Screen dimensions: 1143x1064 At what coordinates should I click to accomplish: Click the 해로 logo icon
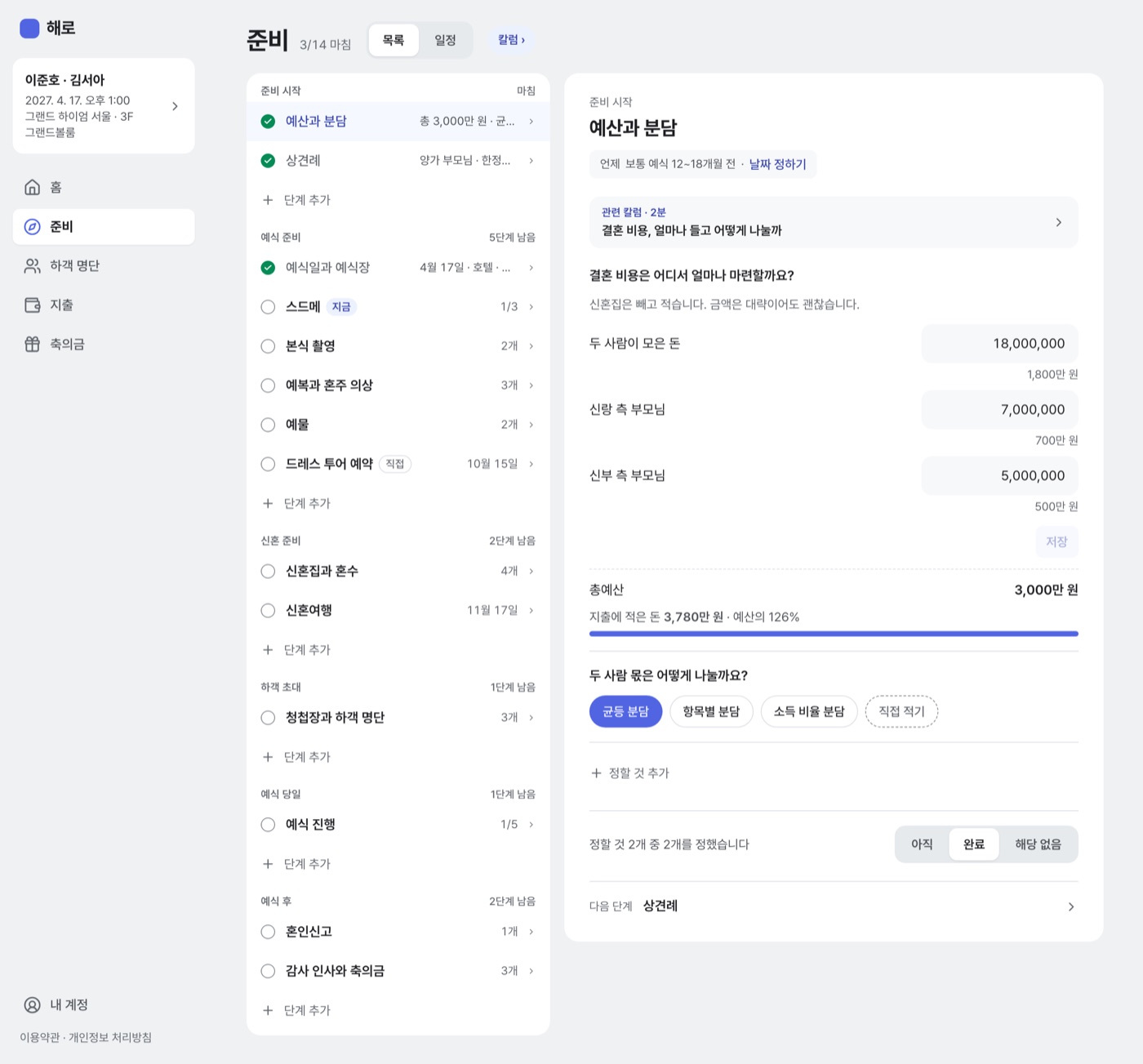coord(29,29)
